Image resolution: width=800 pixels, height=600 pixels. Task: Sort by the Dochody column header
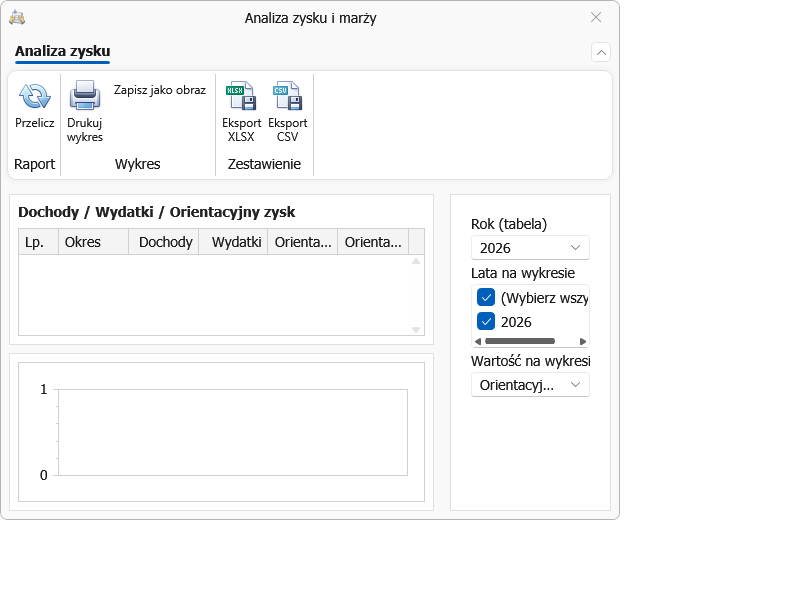click(164, 242)
